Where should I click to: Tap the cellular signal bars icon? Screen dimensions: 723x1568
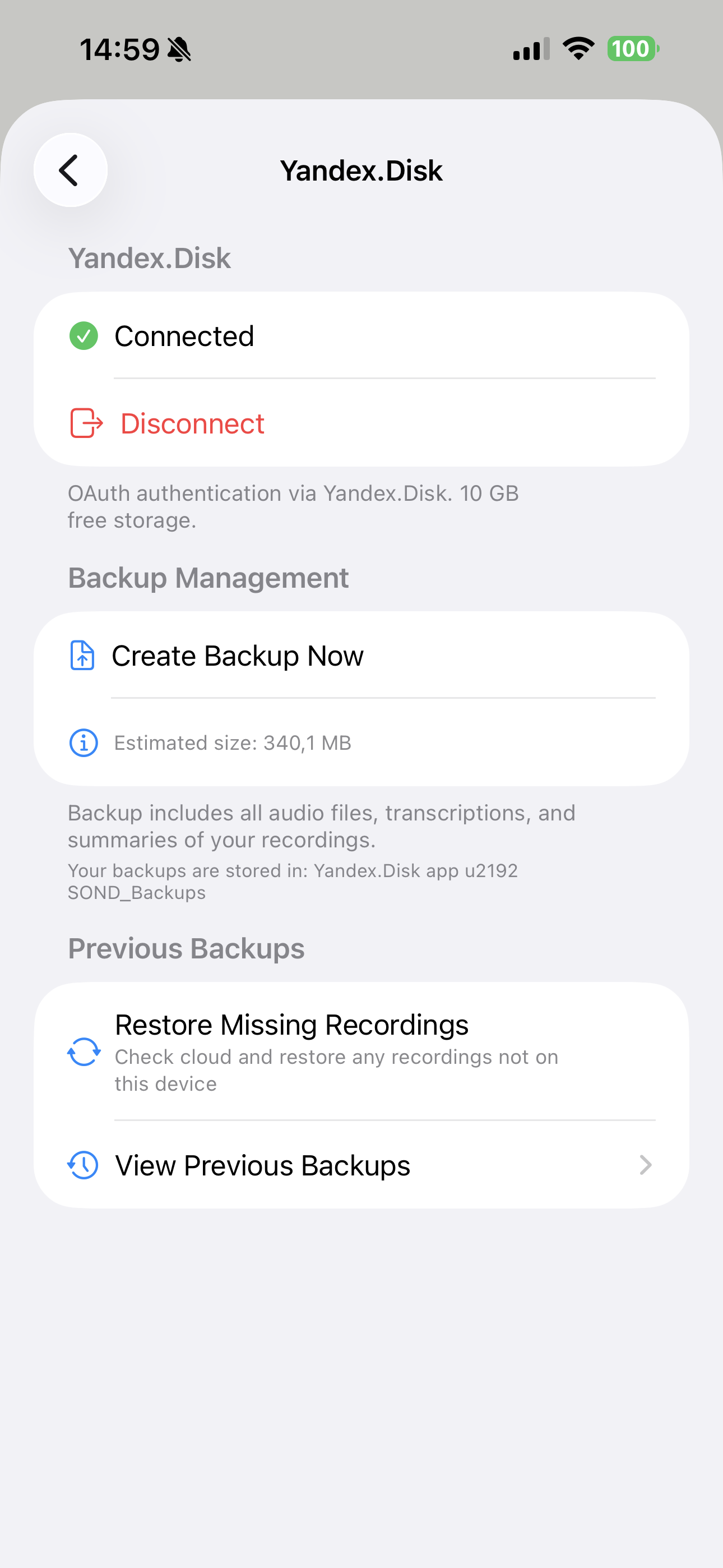tap(531, 49)
